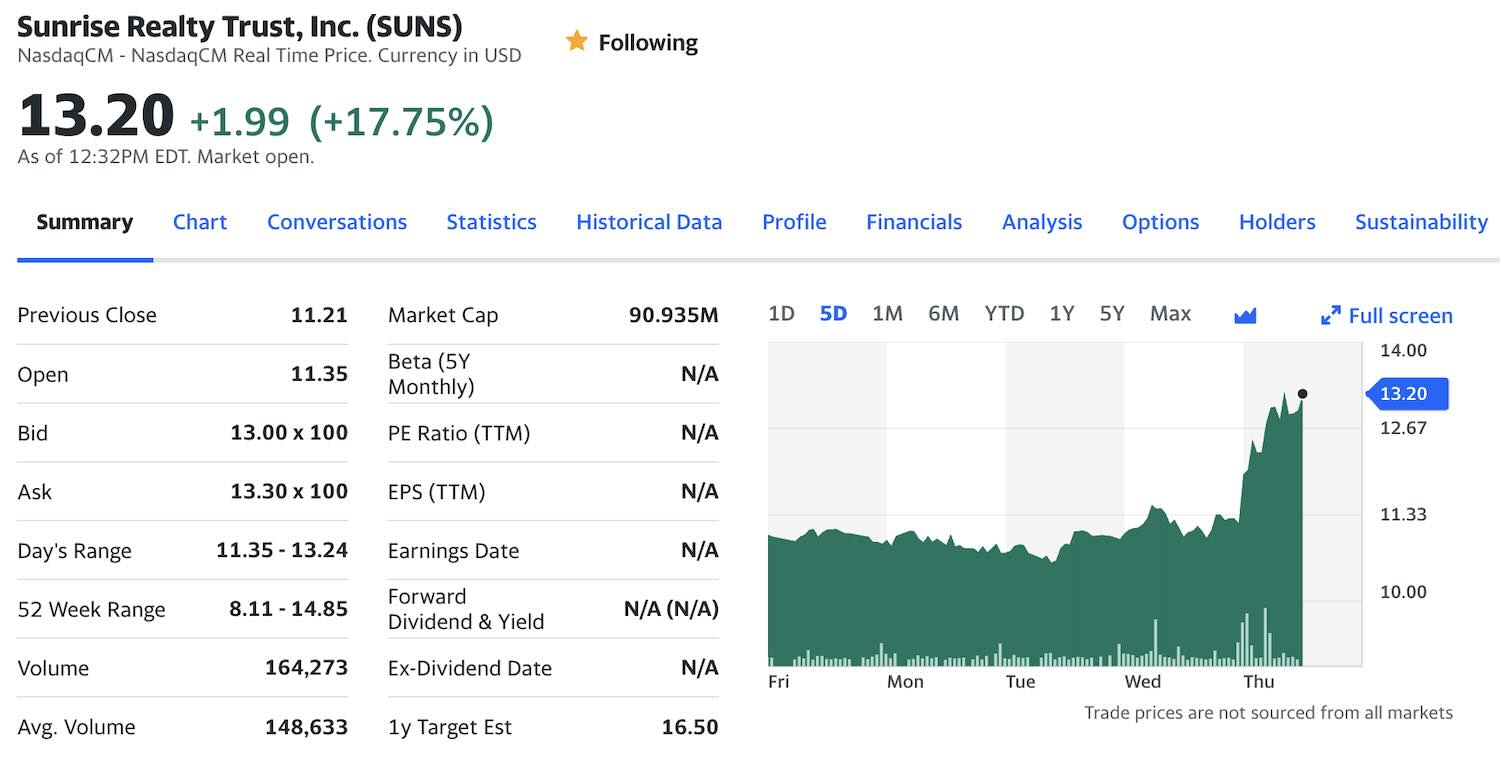This screenshot has width=1500, height=767.
Task: Click the 1y Target Est value 16.50
Action: click(690, 727)
